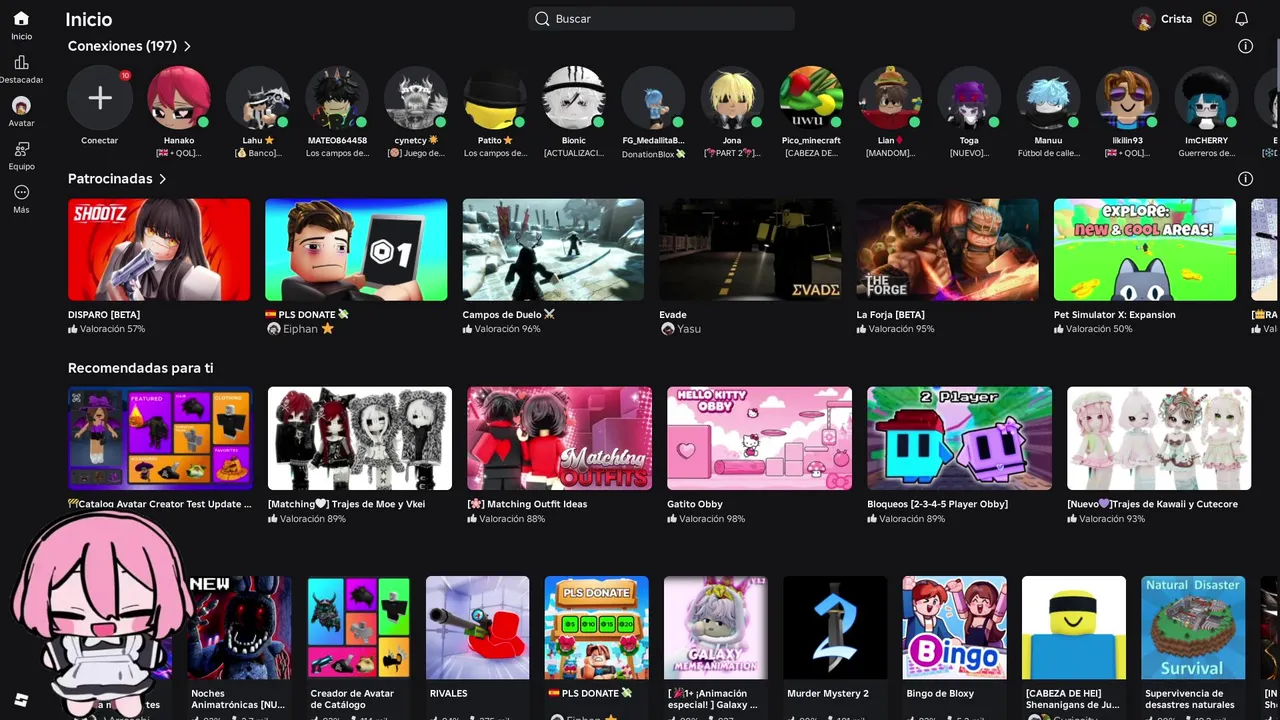Viewport: 1280px width, 720px height.
Task: Click the Yasu creator name
Action: pos(689,329)
